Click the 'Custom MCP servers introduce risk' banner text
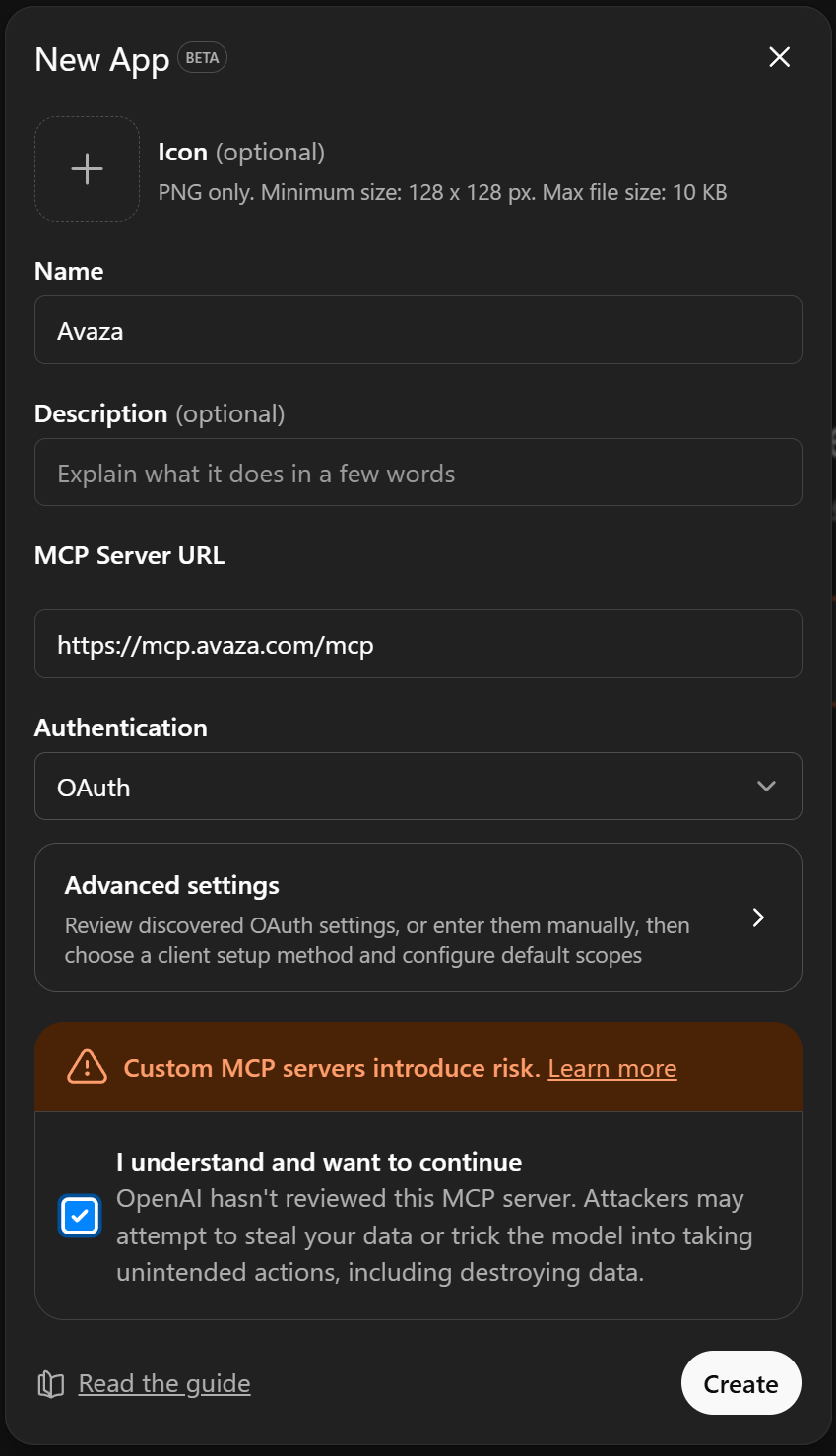The width and height of the screenshot is (836, 1456). coord(331,1068)
